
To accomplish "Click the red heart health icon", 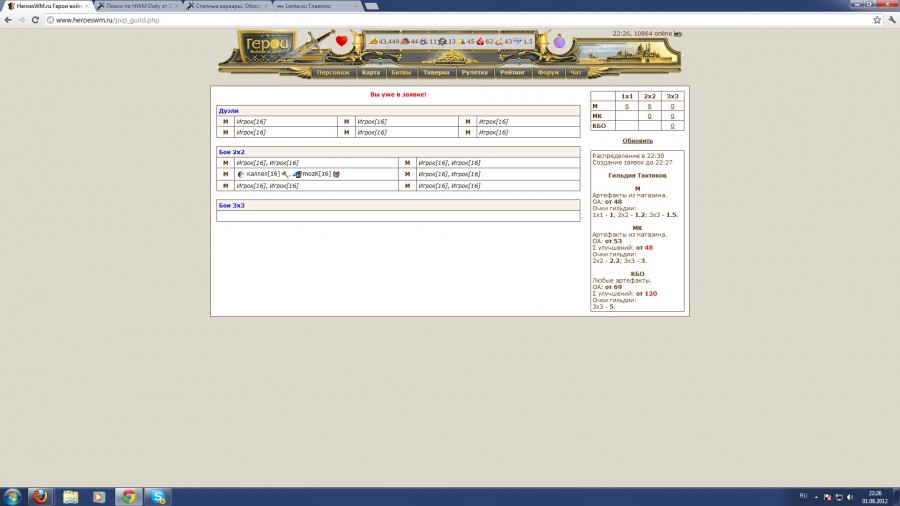I will [342, 41].
